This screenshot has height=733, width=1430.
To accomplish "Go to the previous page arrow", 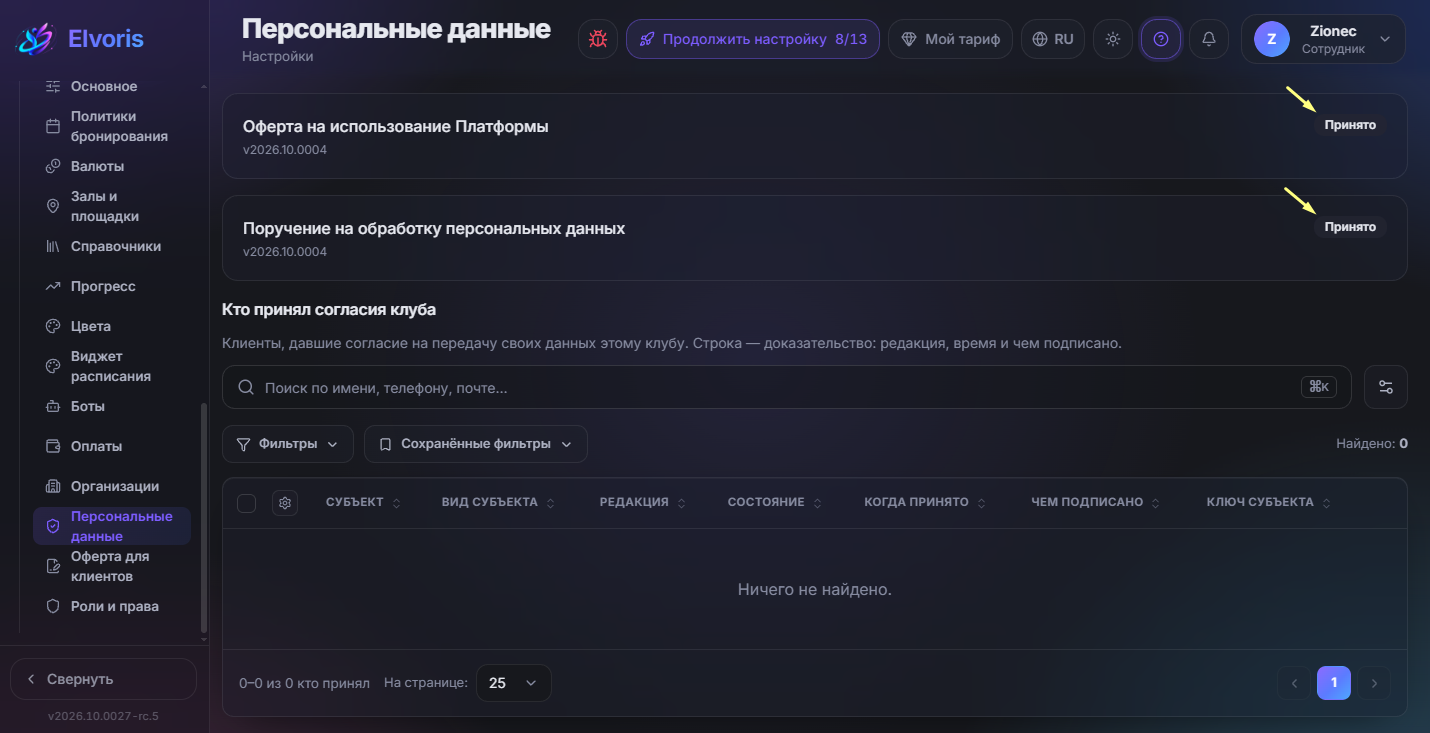I will 1294,683.
